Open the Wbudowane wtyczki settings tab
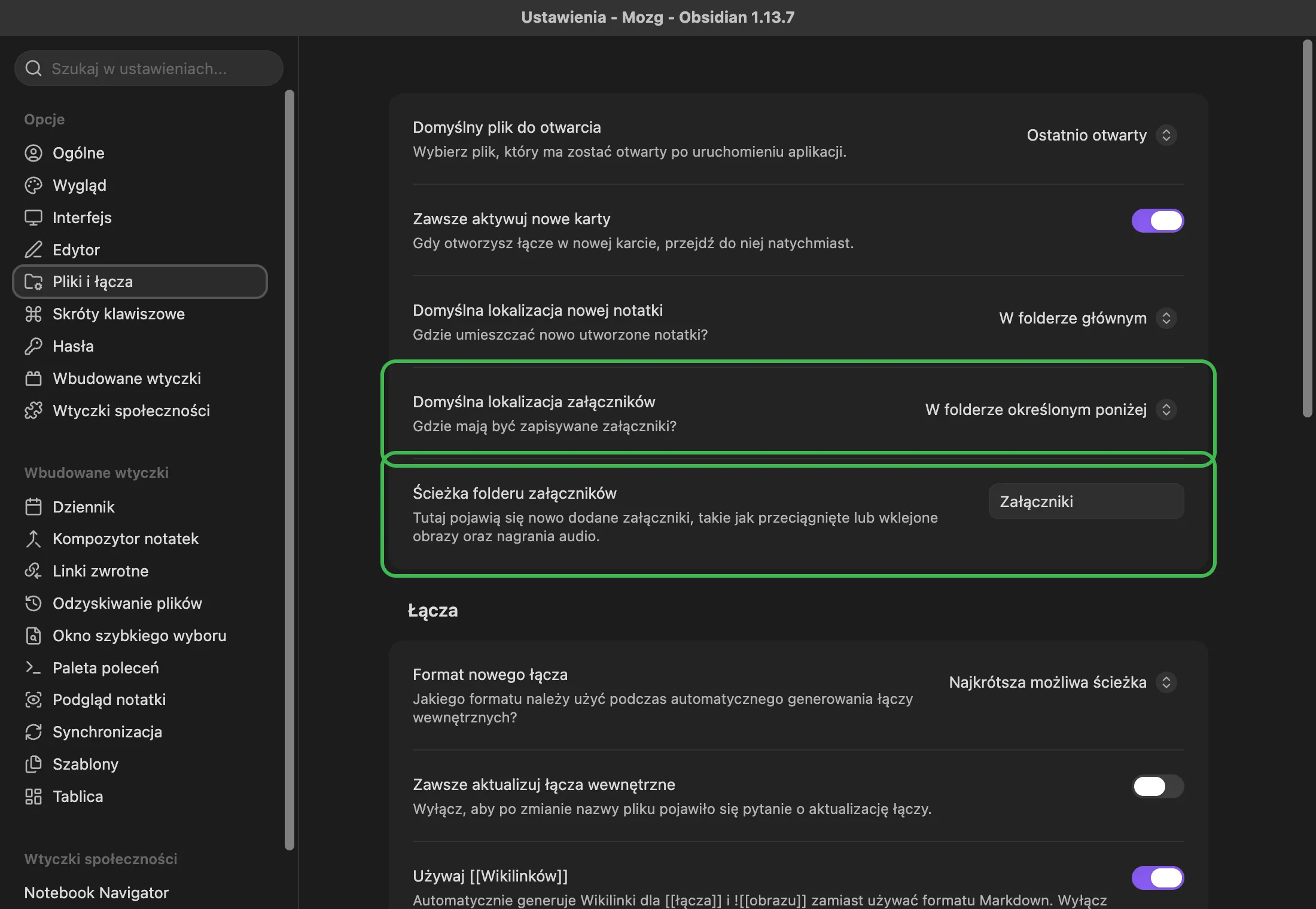Image resolution: width=1316 pixels, height=909 pixels. tap(140, 379)
